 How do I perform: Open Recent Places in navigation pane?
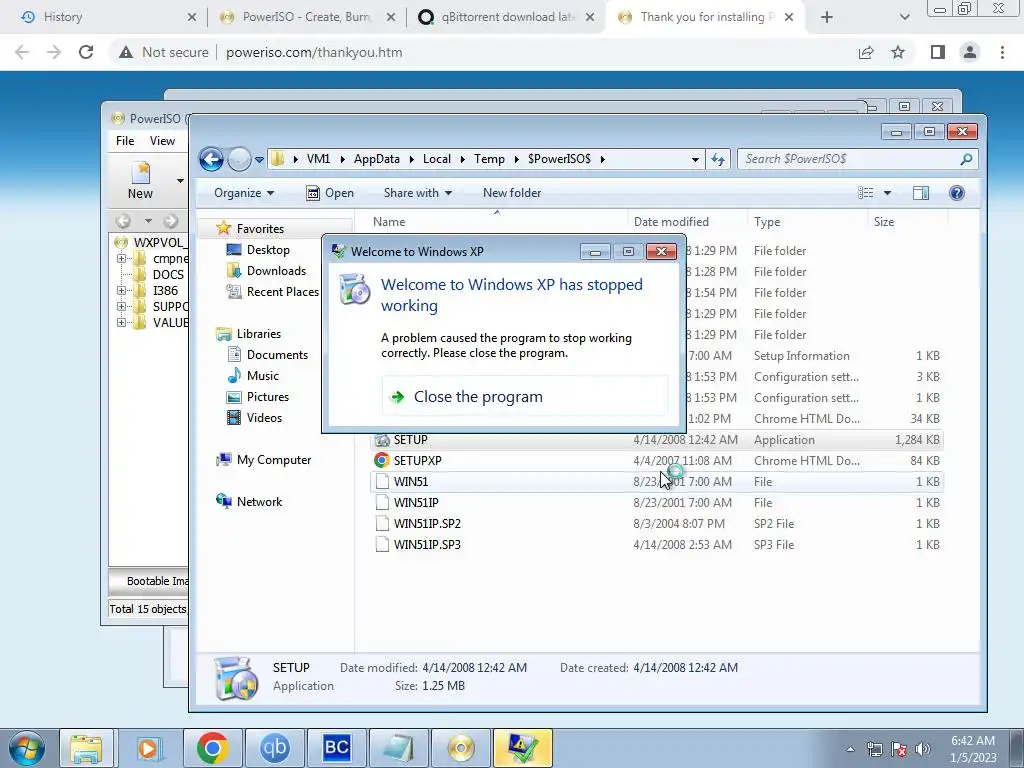(x=272, y=291)
